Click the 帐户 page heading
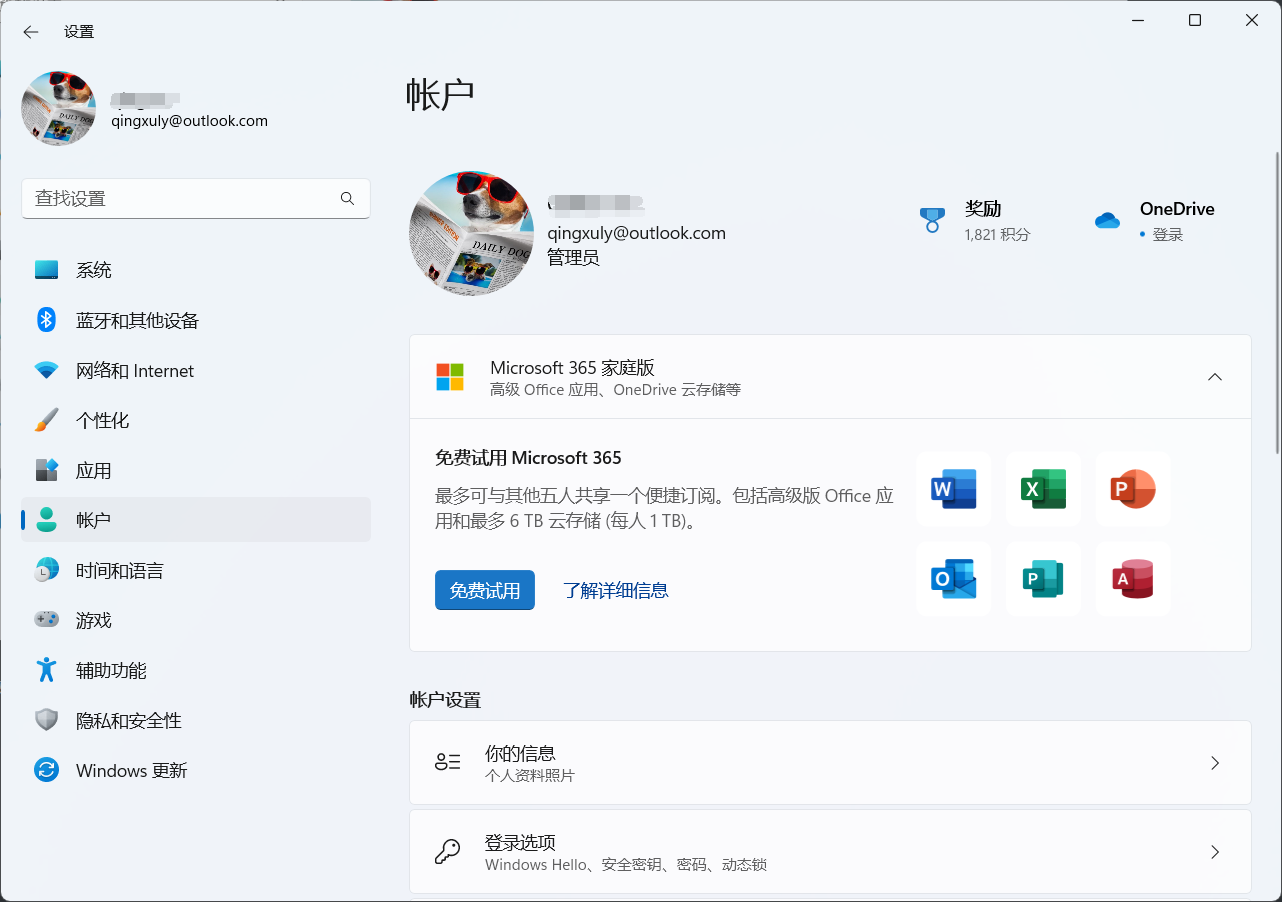This screenshot has height=902, width=1282. 440,93
